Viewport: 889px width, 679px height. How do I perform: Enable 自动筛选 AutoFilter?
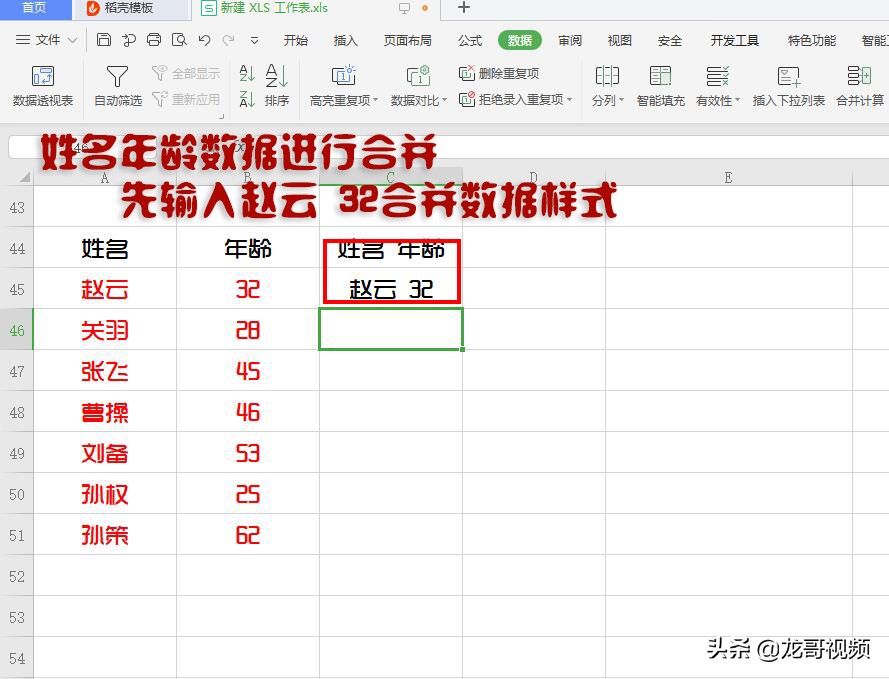point(116,85)
